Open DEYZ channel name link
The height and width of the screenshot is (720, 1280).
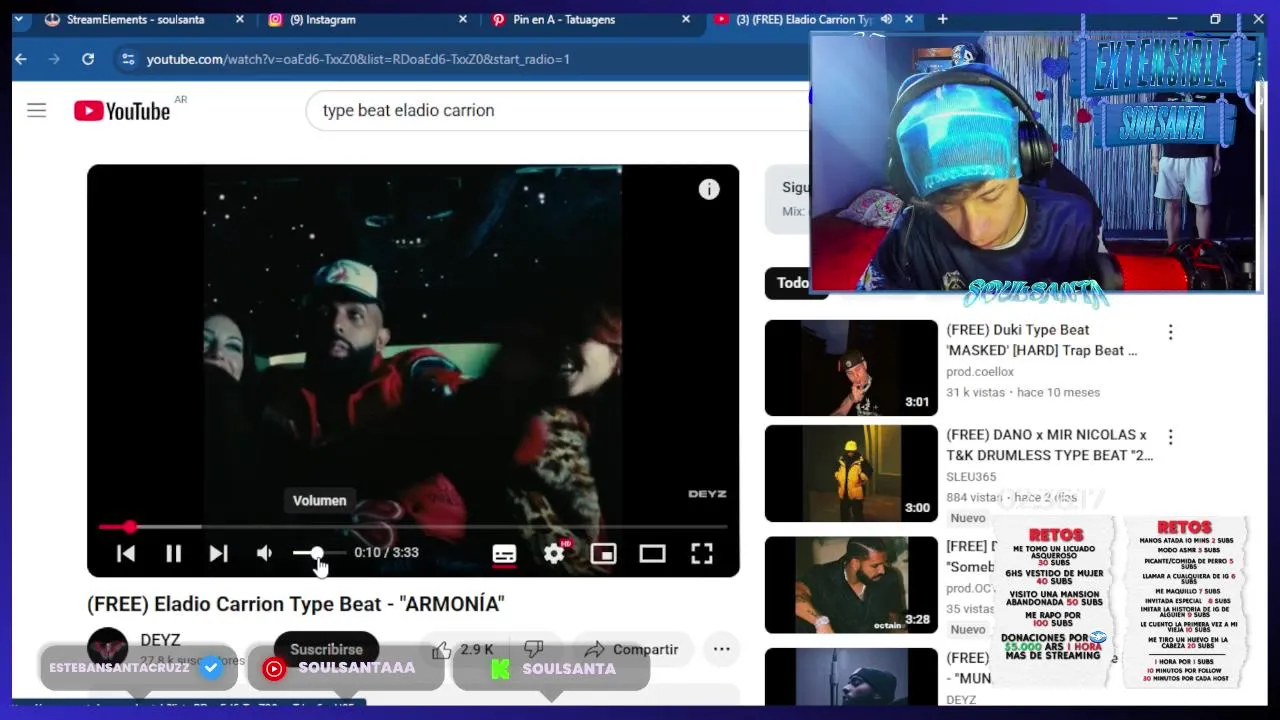coord(160,640)
